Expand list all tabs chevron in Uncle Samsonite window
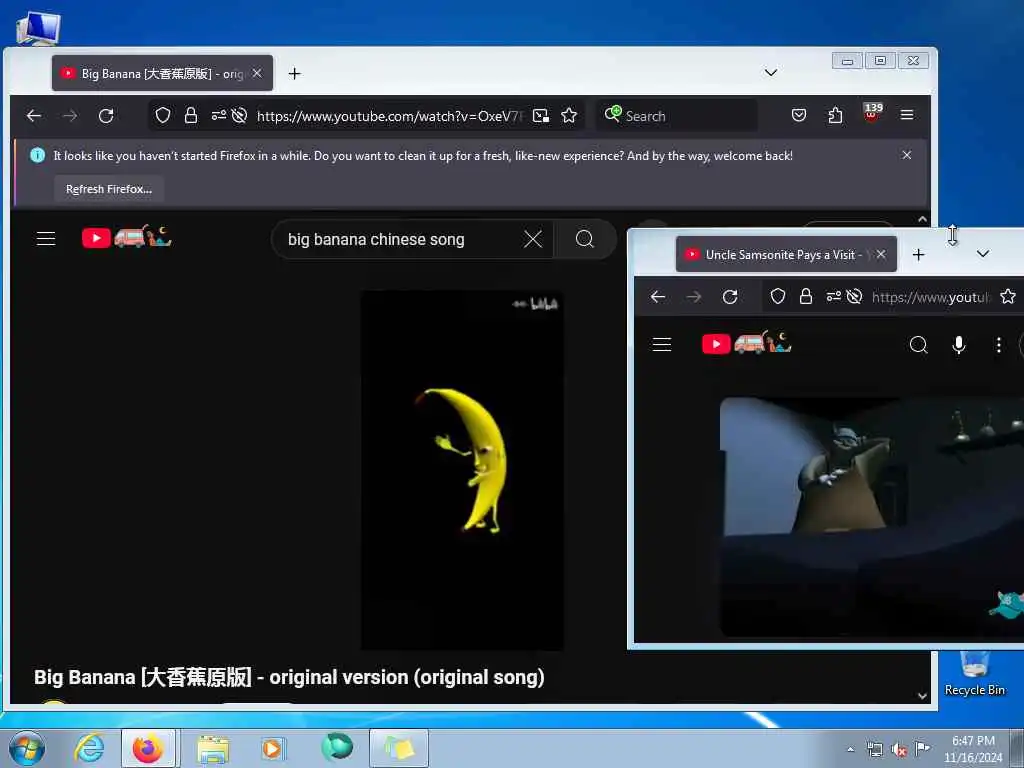1024x768 pixels. (x=983, y=253)
